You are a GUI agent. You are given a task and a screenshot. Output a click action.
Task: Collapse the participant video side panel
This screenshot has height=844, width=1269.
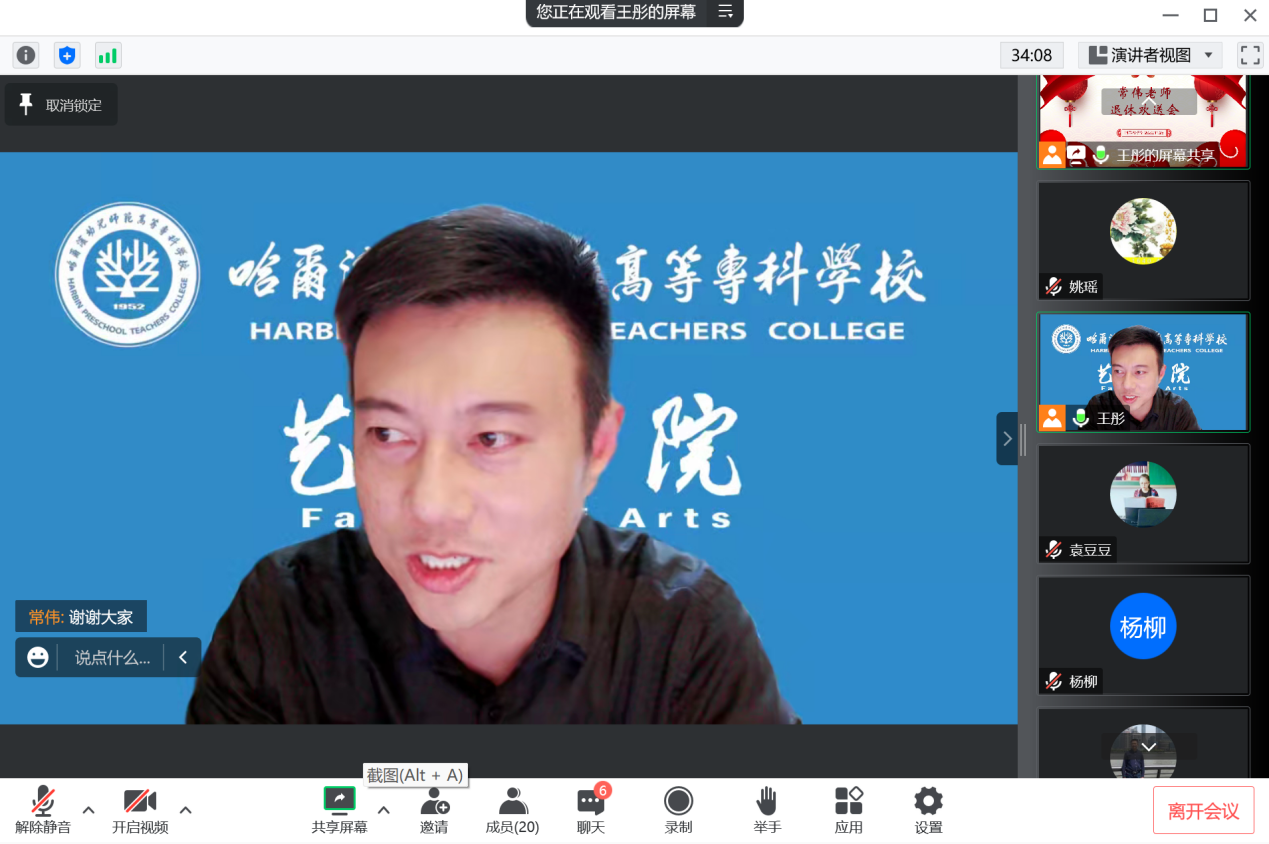[1006, 439]
